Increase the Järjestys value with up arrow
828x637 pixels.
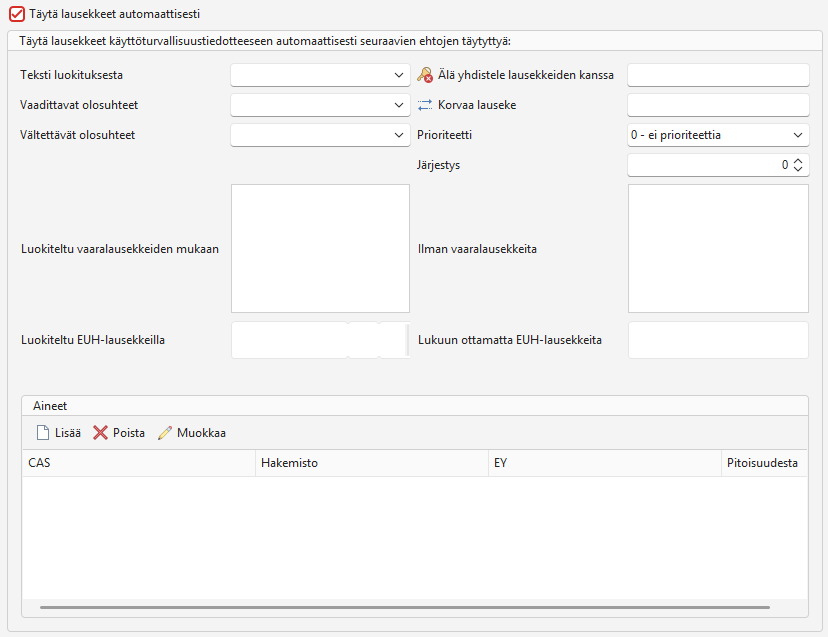(798, 161)
